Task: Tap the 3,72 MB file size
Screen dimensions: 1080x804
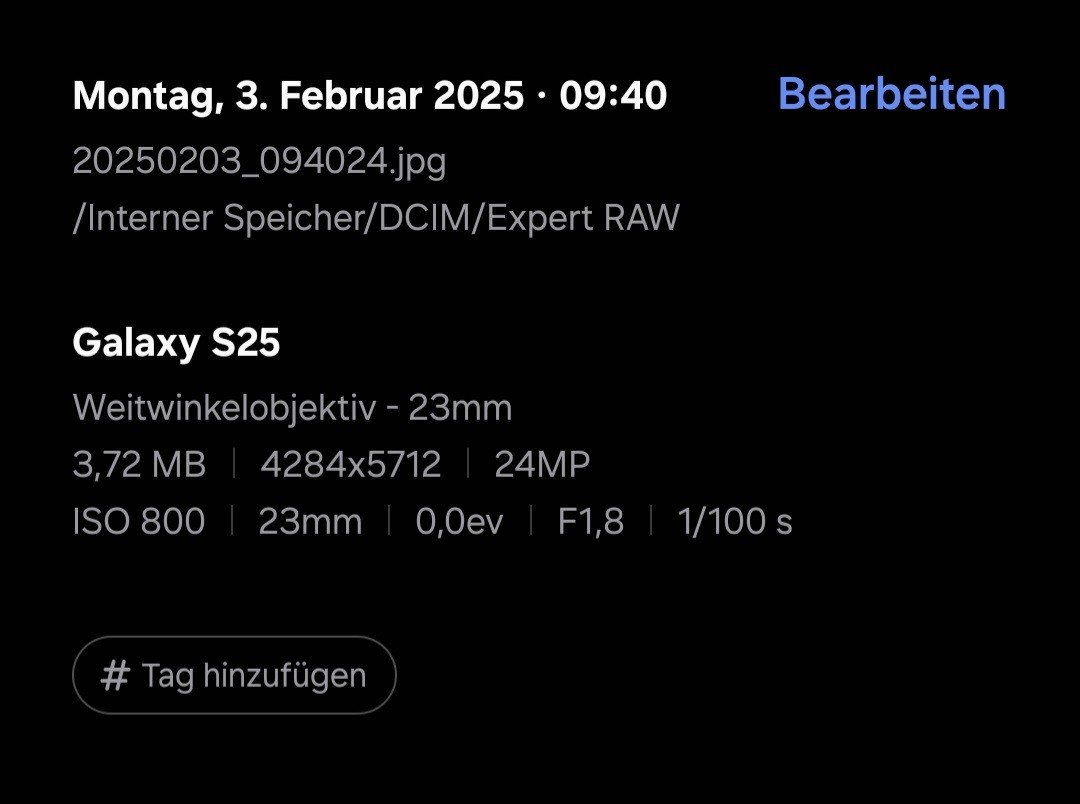Action: [x=139, y=464]
